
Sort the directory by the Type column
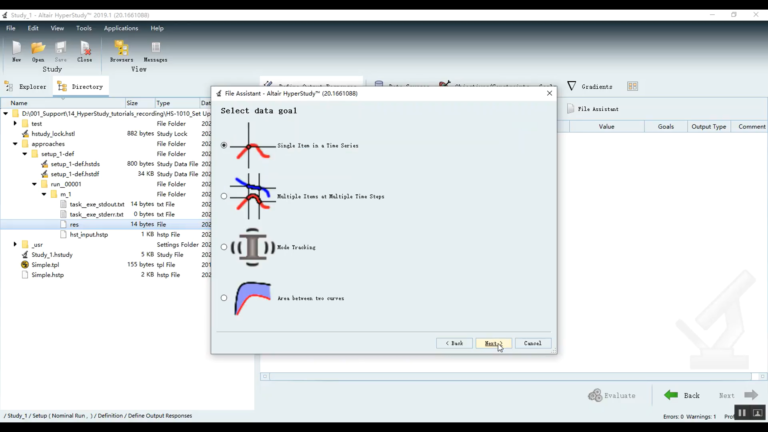[176, 103]
